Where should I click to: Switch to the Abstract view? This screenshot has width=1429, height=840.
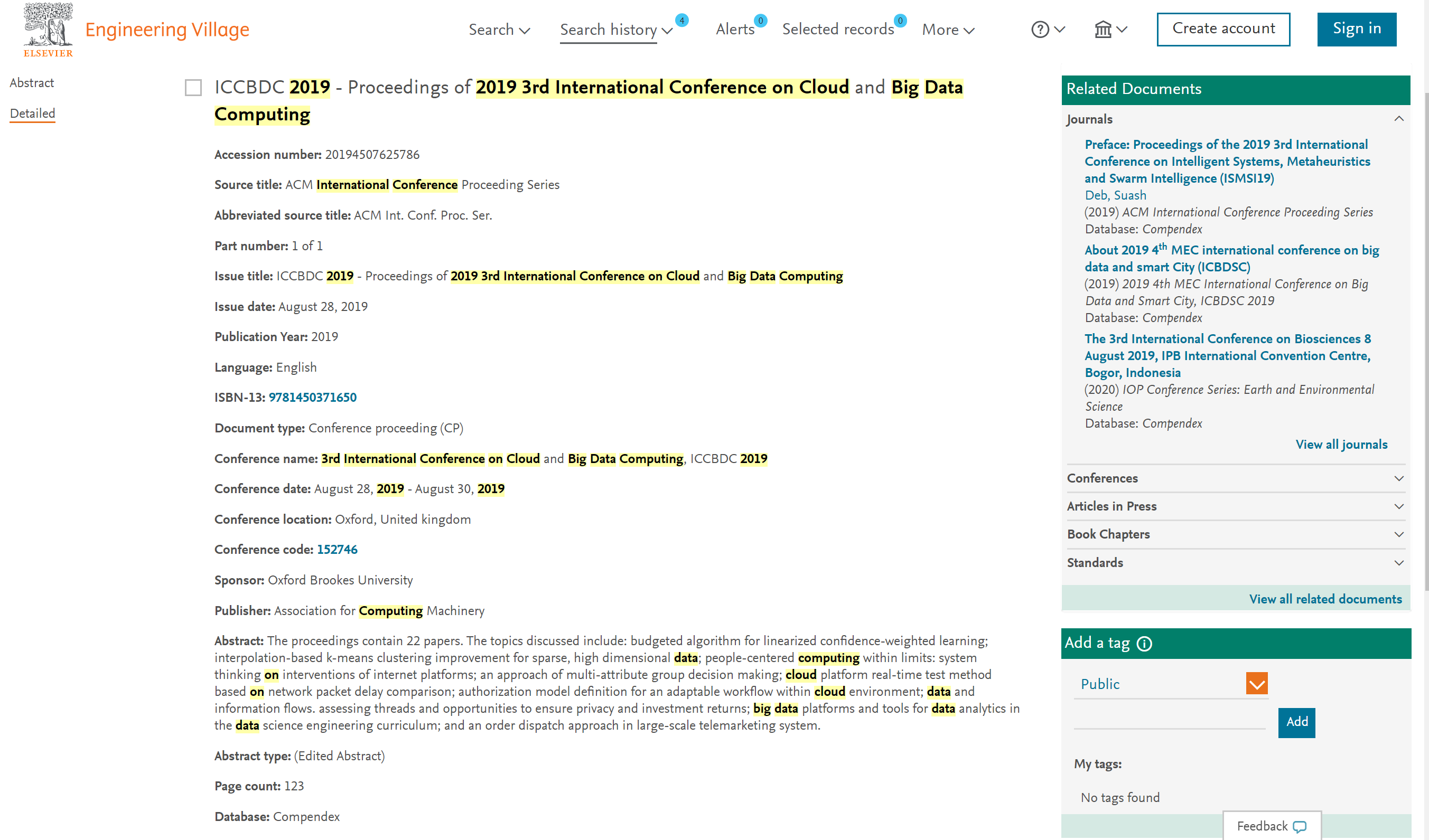pyautogui.click(x=32, y=83)
